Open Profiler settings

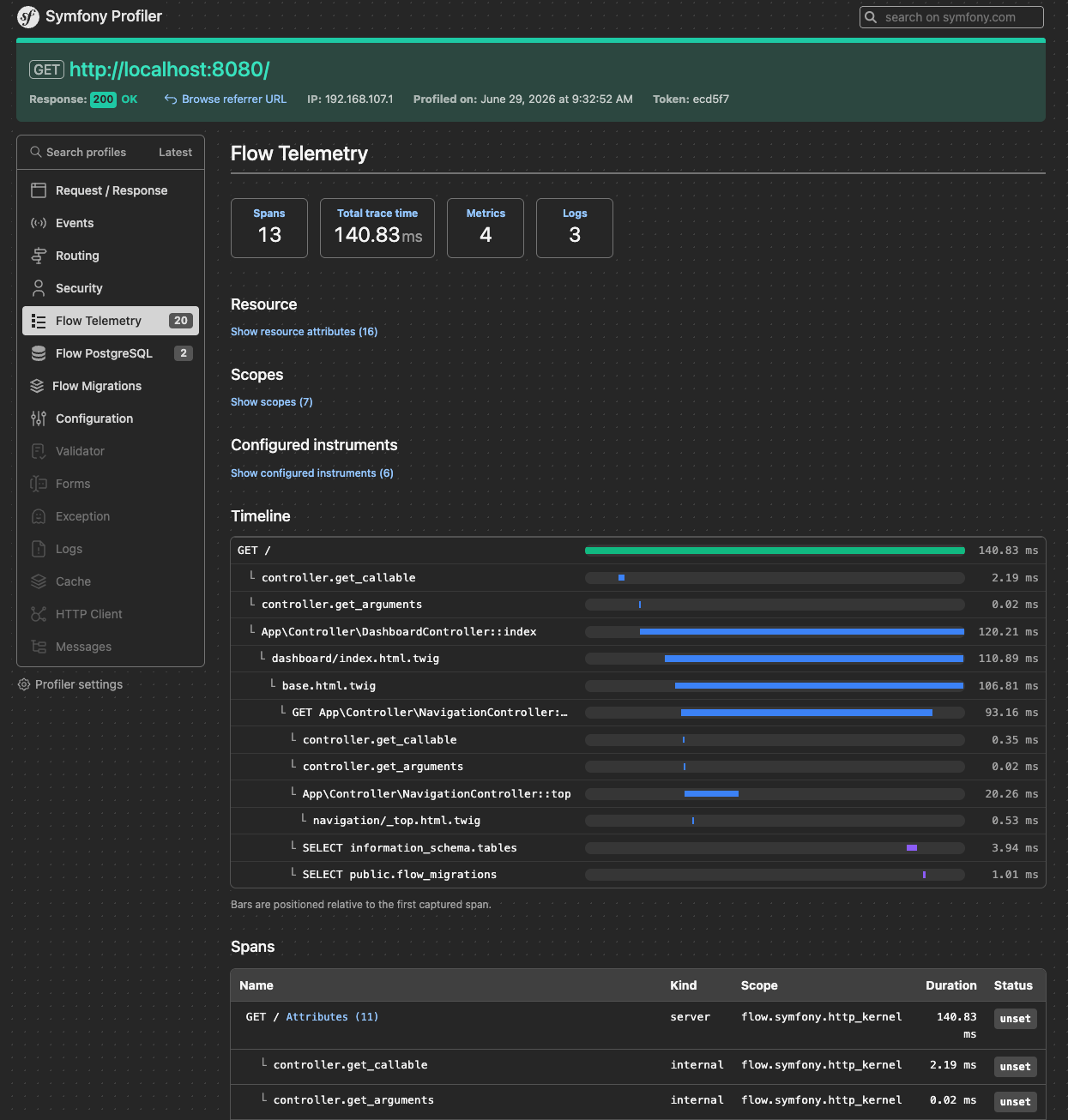click(70, 684)
